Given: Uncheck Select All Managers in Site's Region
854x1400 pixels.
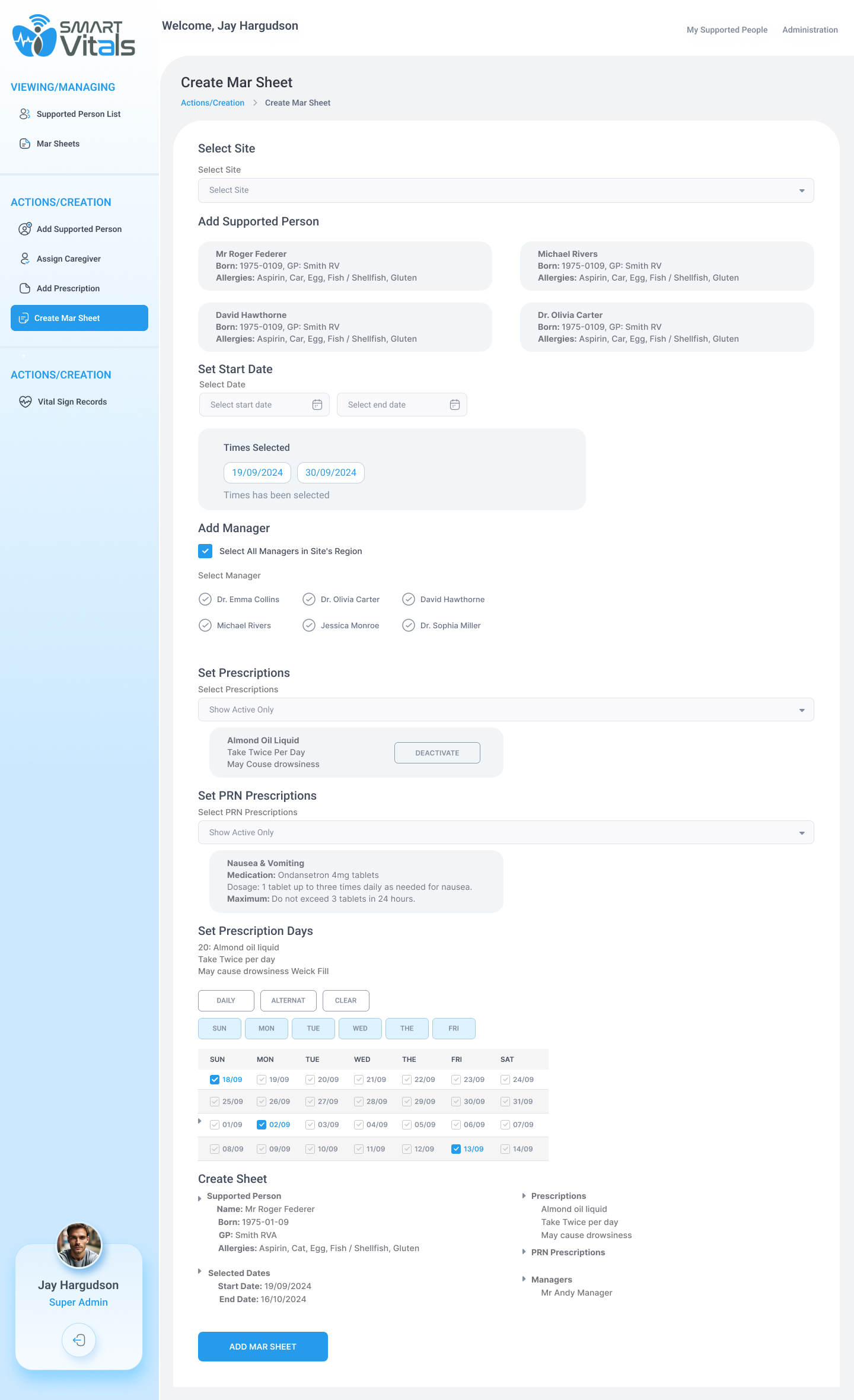Looking at the screenshot, I should click(x=205, y=551).
